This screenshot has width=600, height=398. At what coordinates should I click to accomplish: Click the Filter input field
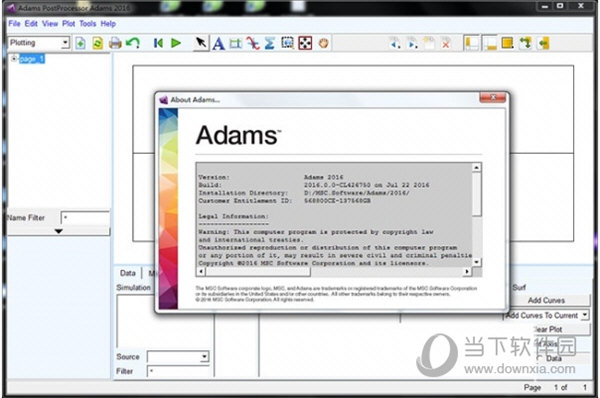click(x=178, y=371)
